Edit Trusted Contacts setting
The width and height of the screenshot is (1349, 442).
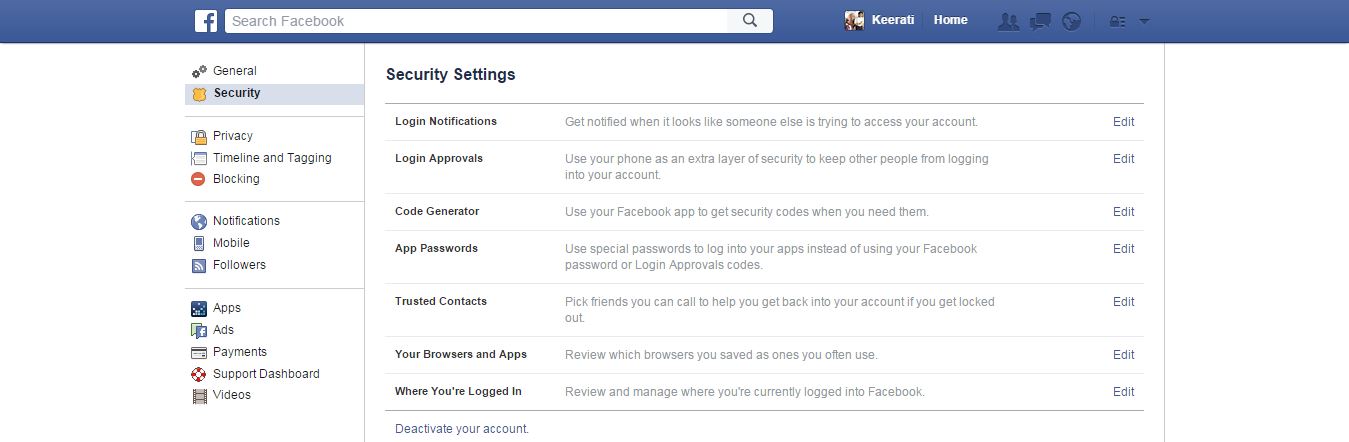point(1124,302)
